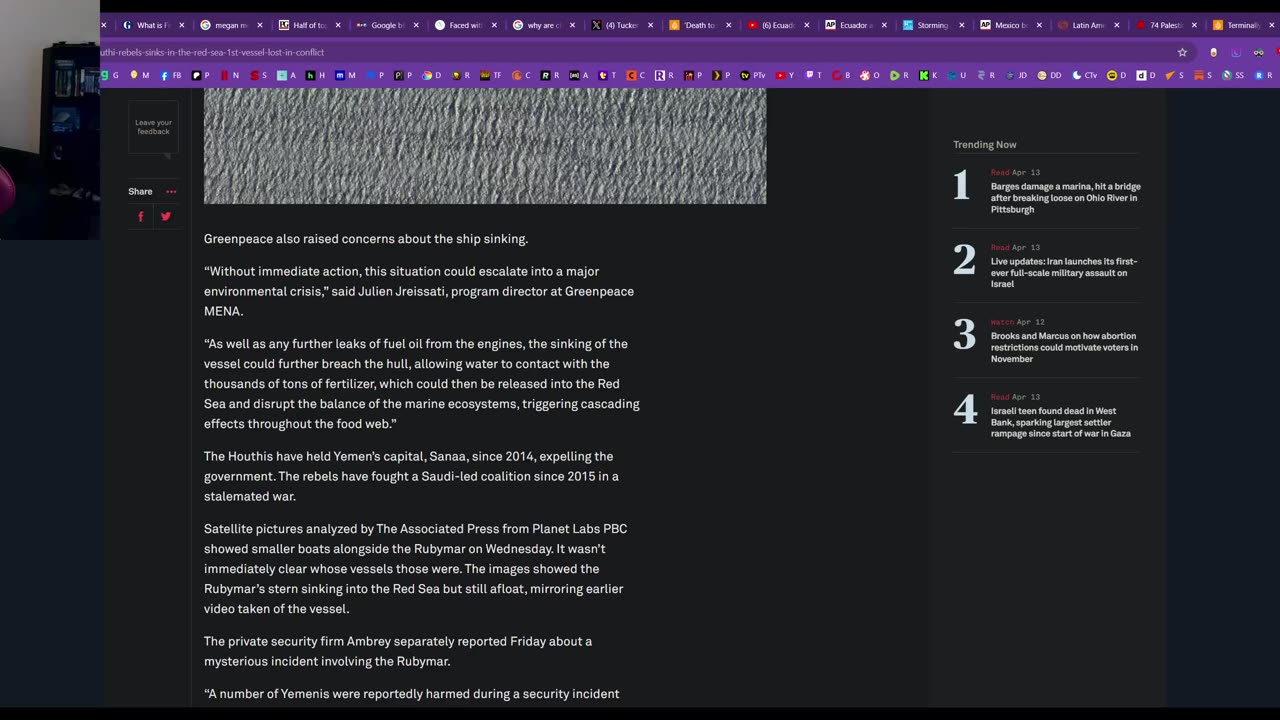Click paragraph 'Greenpeace also raised concerns'
This screenshot has width=1280, height=720.
(366, 239)
